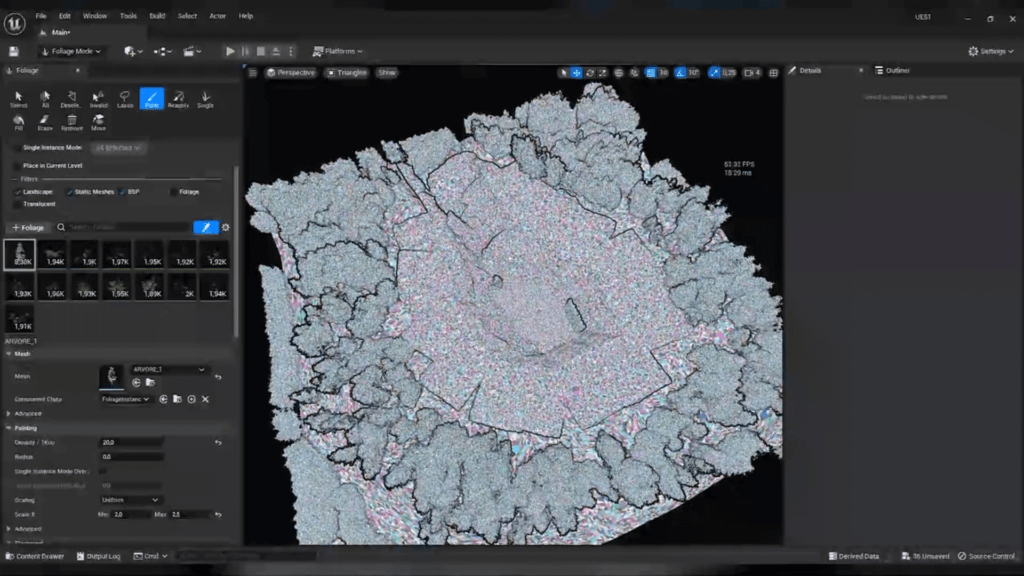Click the add Foliage button
Screen dimensions: 1024x576
click(x=28, y=228)
